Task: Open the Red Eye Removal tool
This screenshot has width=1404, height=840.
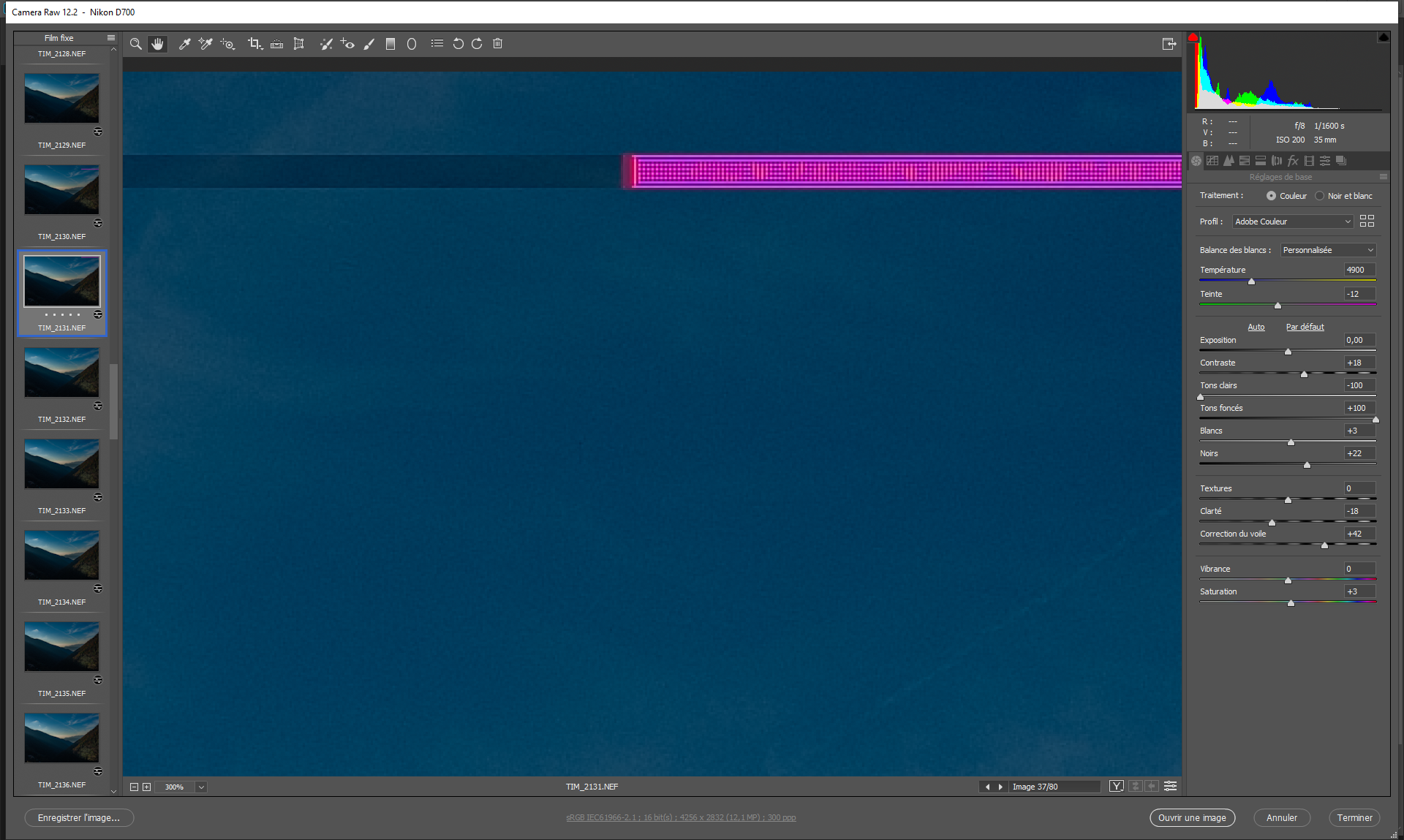Action: pyautogui.click(x=347, y=44)
